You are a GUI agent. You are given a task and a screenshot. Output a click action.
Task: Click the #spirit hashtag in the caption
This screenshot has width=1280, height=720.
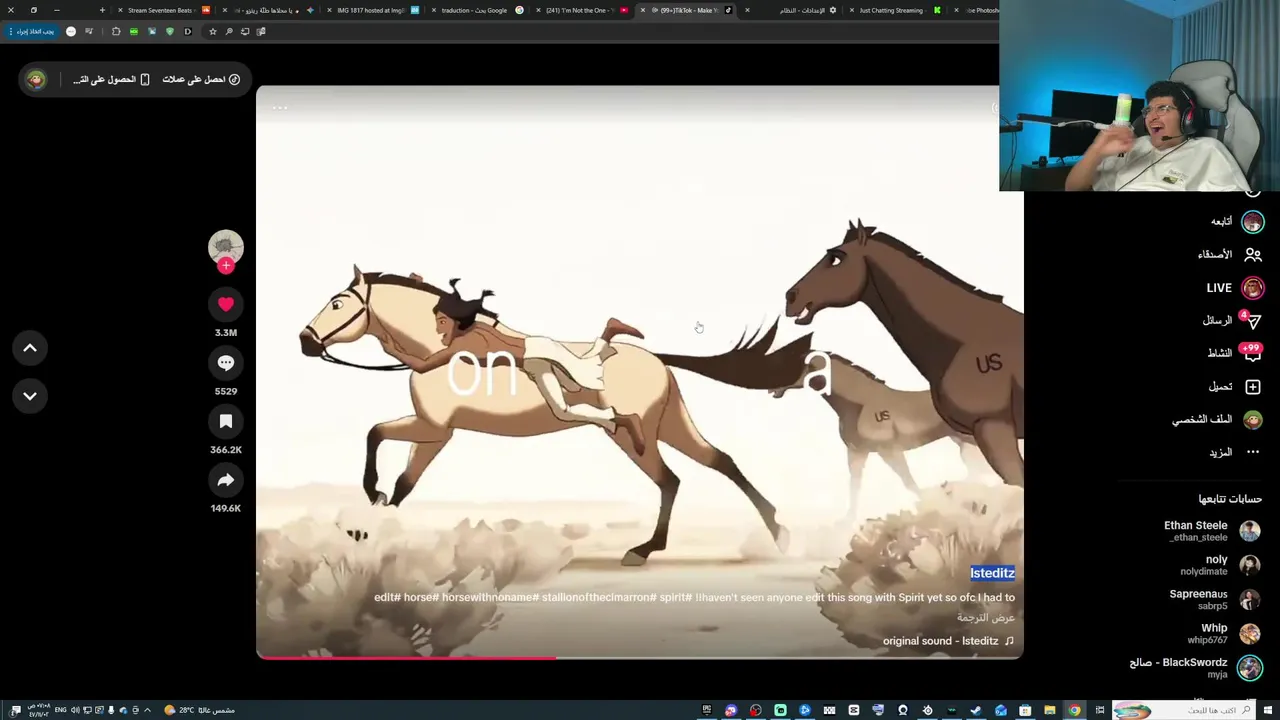coord(675,597)
